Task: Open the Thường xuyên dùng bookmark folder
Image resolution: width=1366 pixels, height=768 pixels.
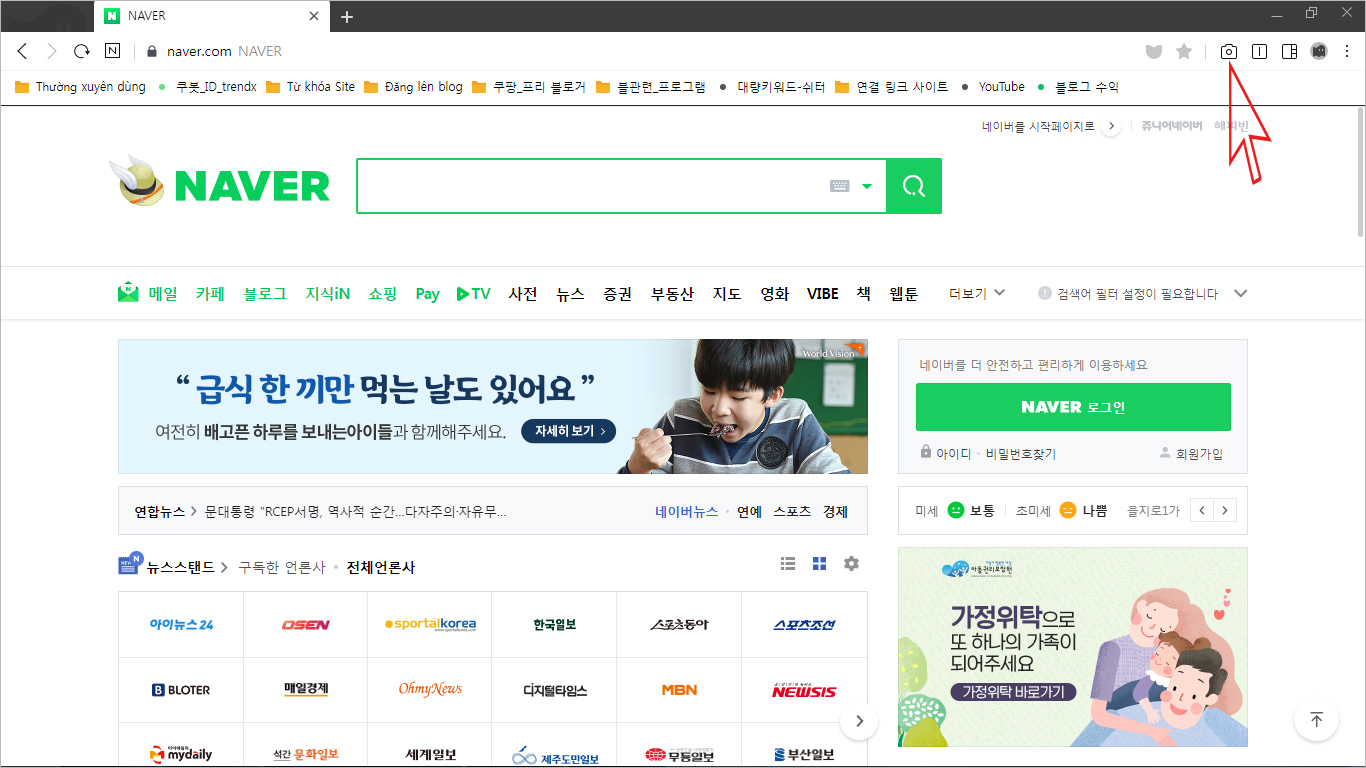Action: point(81,87)
